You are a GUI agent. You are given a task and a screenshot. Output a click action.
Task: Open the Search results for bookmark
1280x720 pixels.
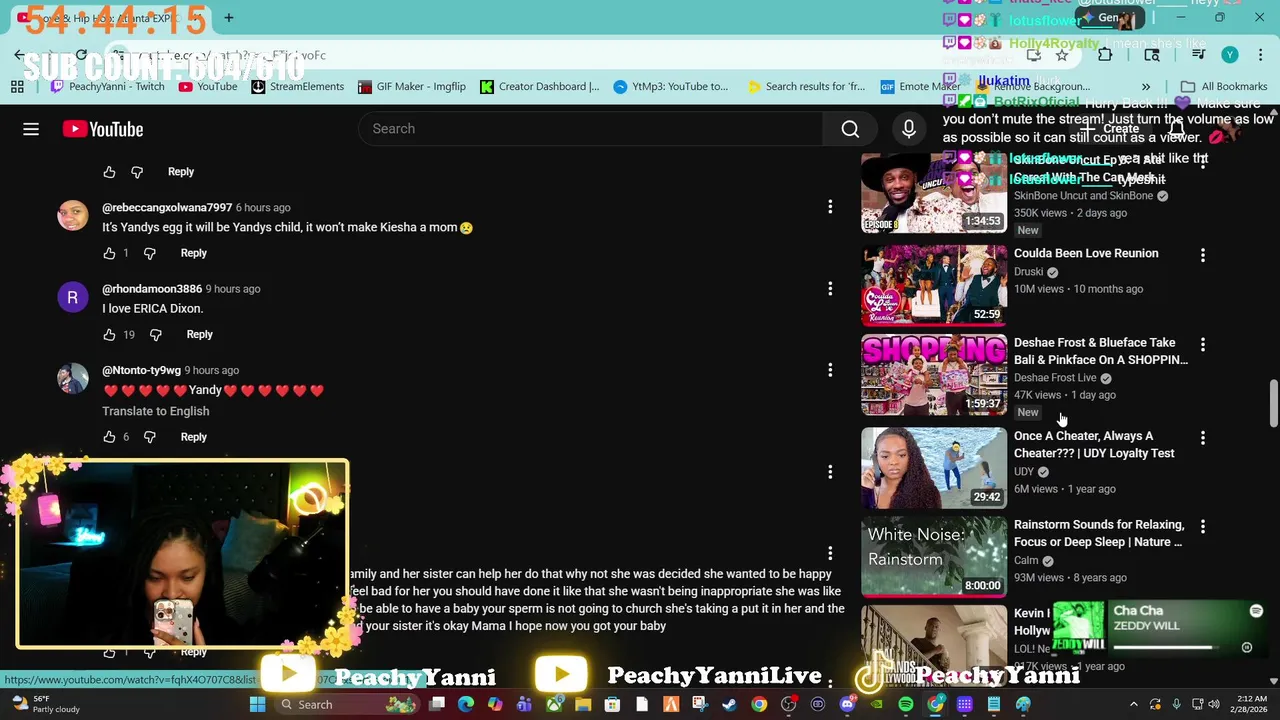[806, 86]
